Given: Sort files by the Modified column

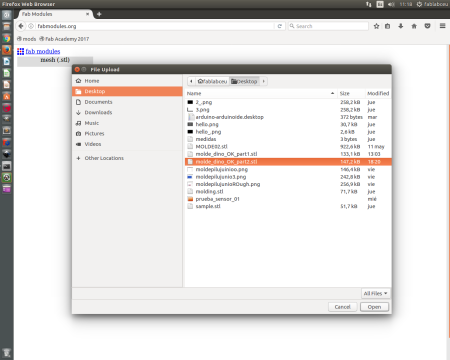Looking at the screenshot, I should point(378,93).
